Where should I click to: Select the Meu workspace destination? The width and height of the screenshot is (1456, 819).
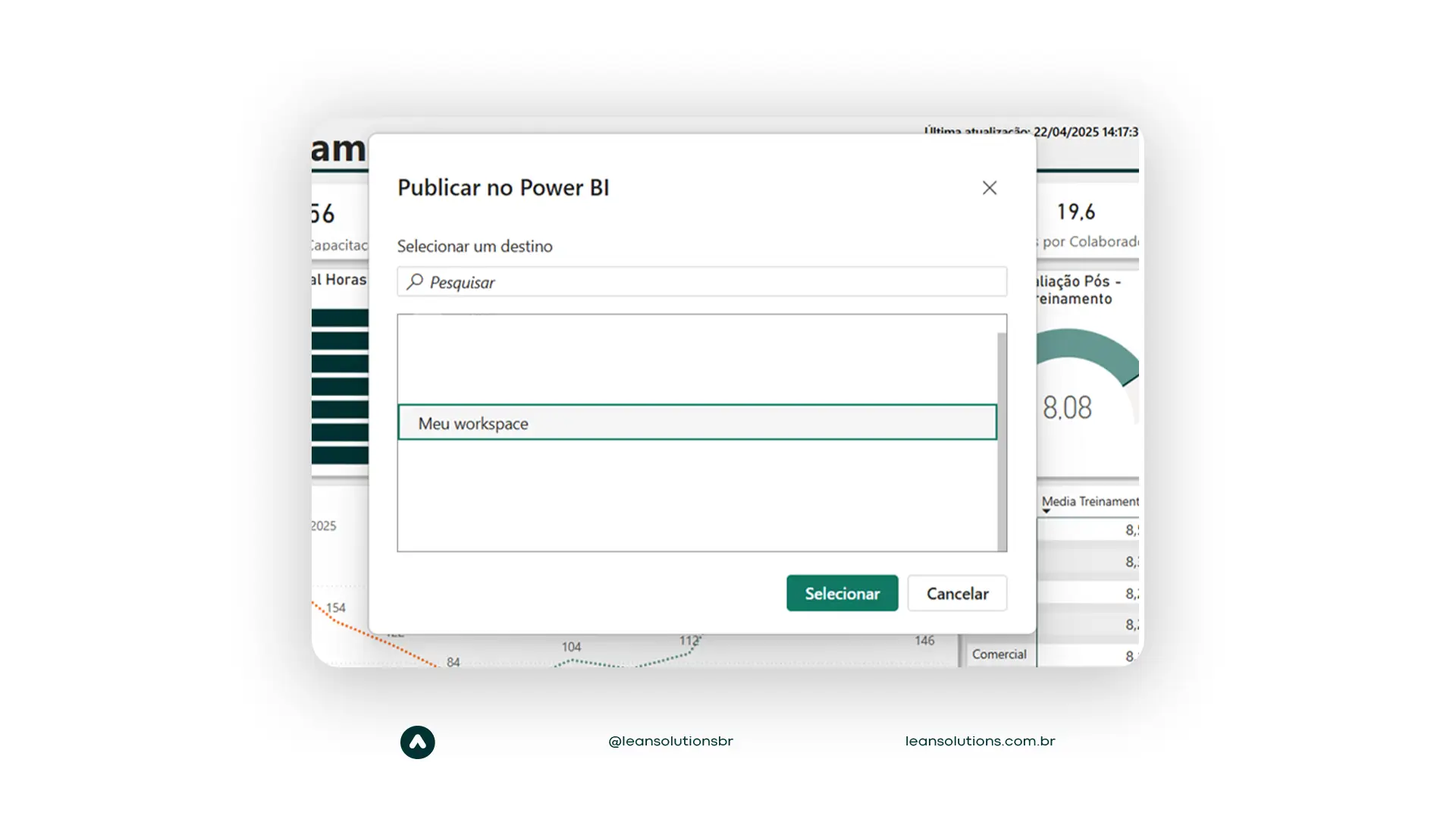pos(697,422)
